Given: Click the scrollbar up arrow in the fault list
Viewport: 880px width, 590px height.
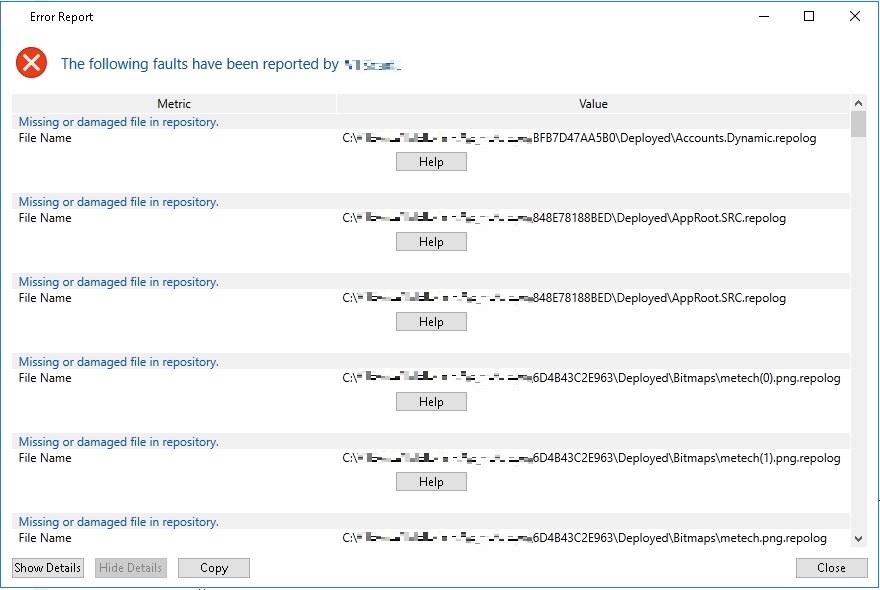Looking at the screenshot, I should (858, 103).
